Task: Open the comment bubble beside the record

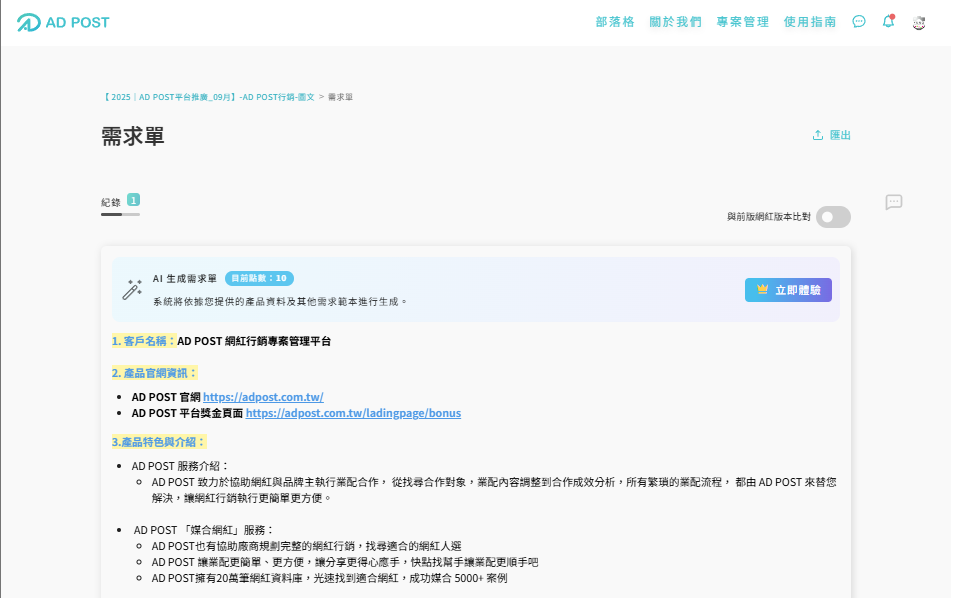Action: (893, 202)
